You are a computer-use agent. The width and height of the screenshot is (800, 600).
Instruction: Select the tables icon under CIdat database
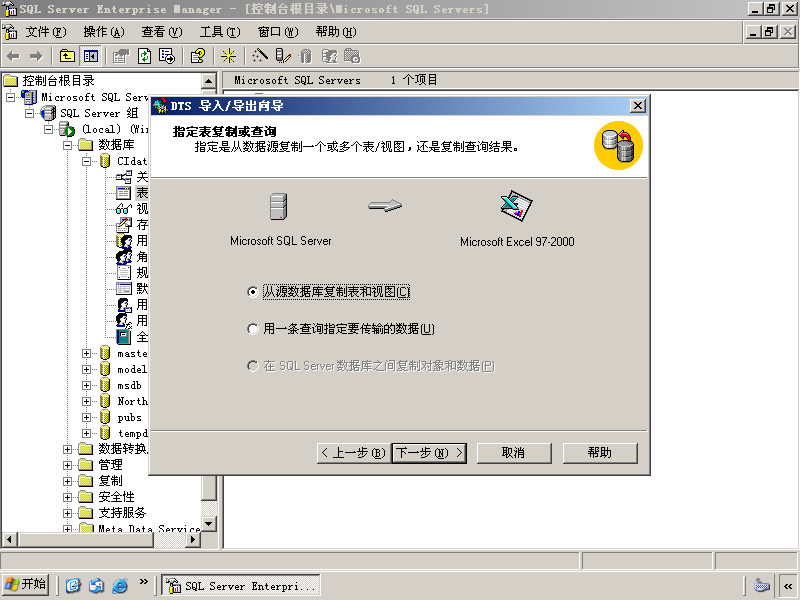(x=123, y=193)
